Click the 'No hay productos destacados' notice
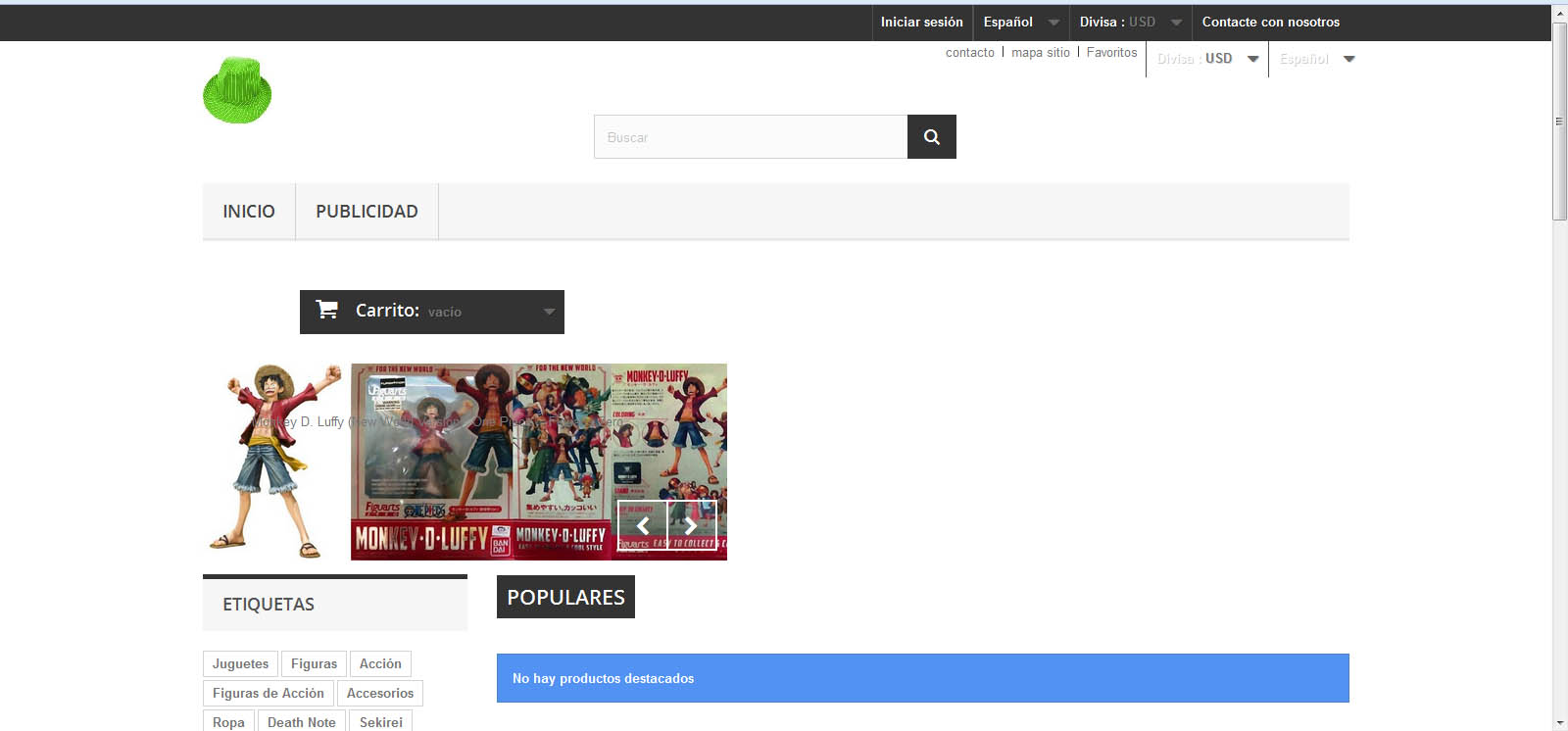The height and width of the screenshot is (731, 1568). tap(923, 678)
